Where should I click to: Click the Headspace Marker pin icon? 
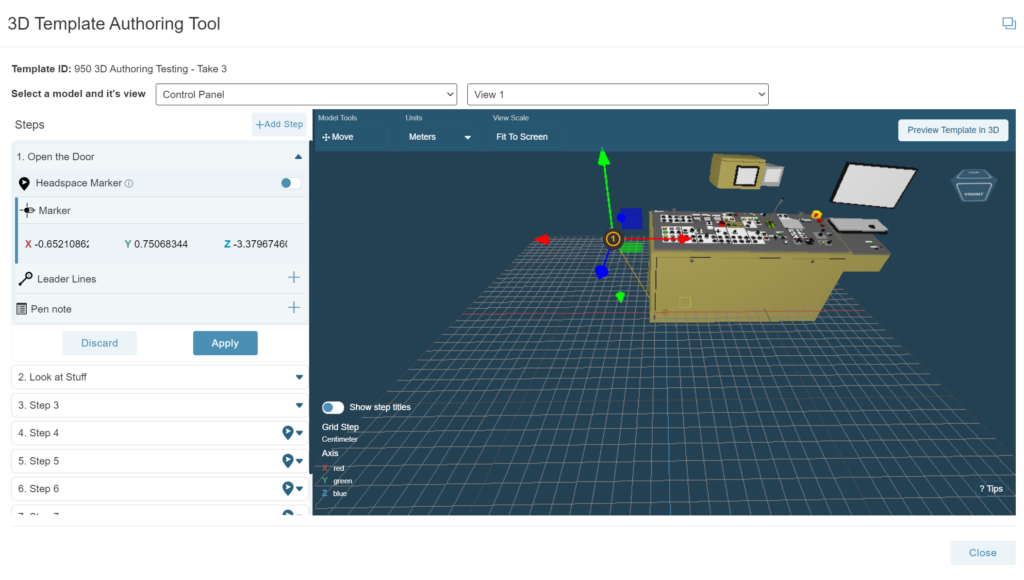[x=24, y=184]
